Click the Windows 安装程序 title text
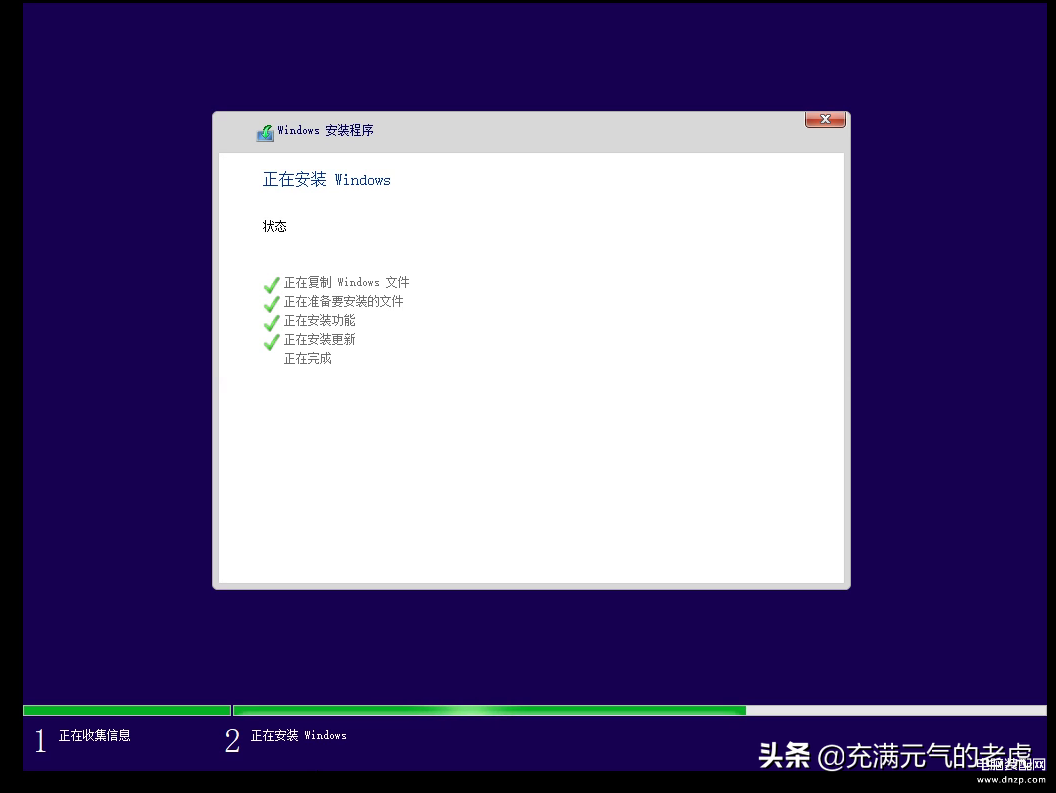The width and height of the screenshot is (1056, 793). pos(325,130)
